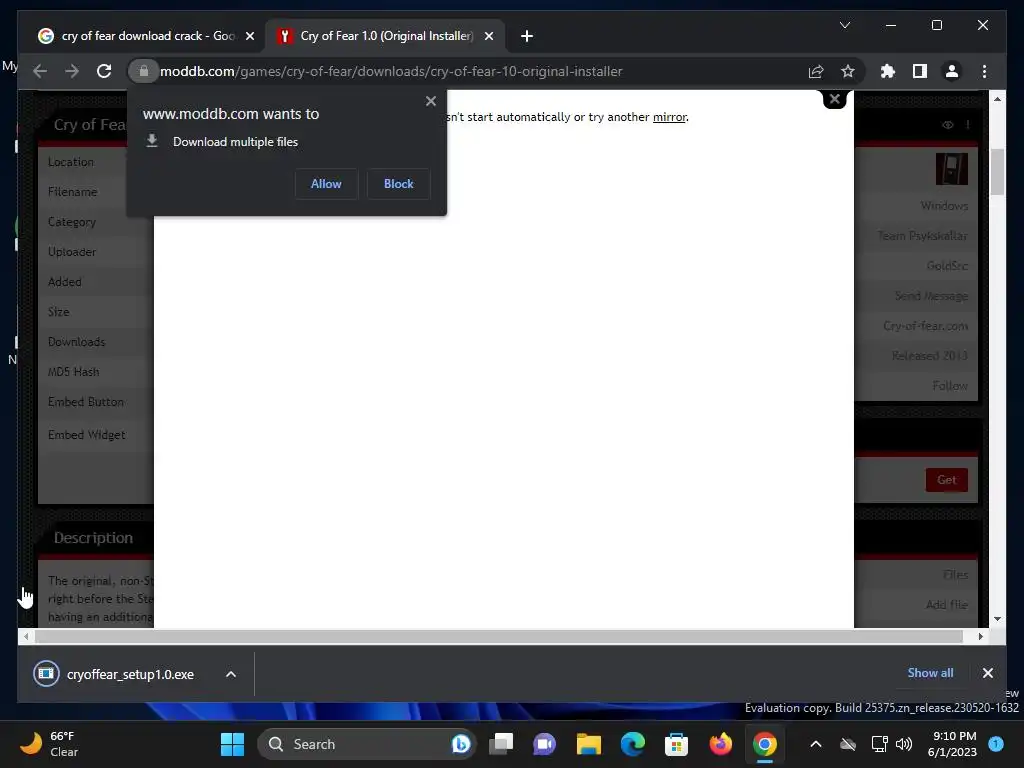Open Chrome extensions puzzle icon
1024x768 pixels.
888,71
